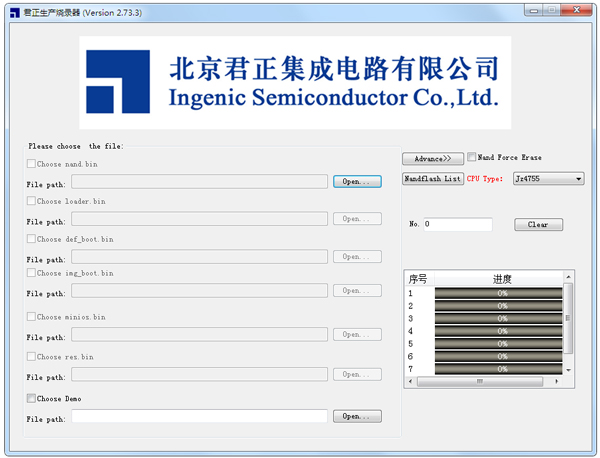This screenshot has width=600, height=458.
Task: Click Open for the minios.bin file
Action: [x=357, y=335]
